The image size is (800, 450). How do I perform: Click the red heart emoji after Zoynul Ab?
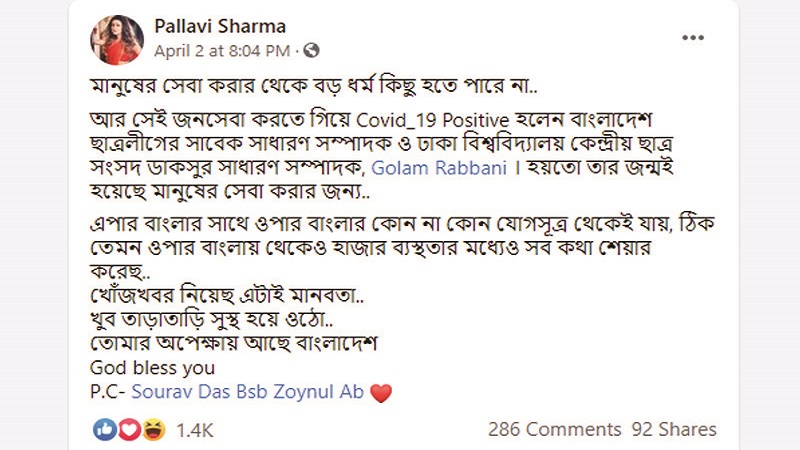tap(381, 393)
